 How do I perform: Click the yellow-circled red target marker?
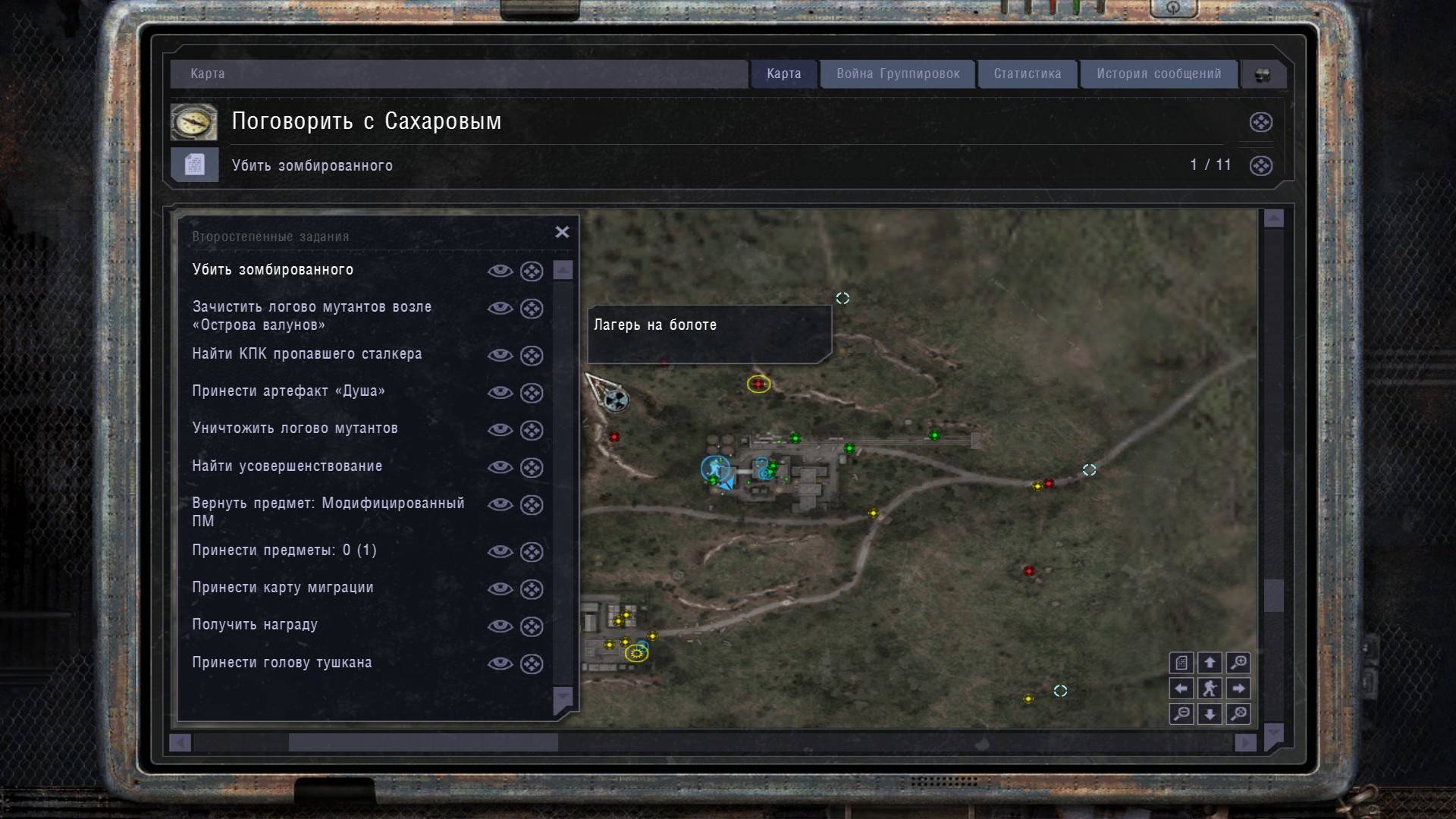758,384
